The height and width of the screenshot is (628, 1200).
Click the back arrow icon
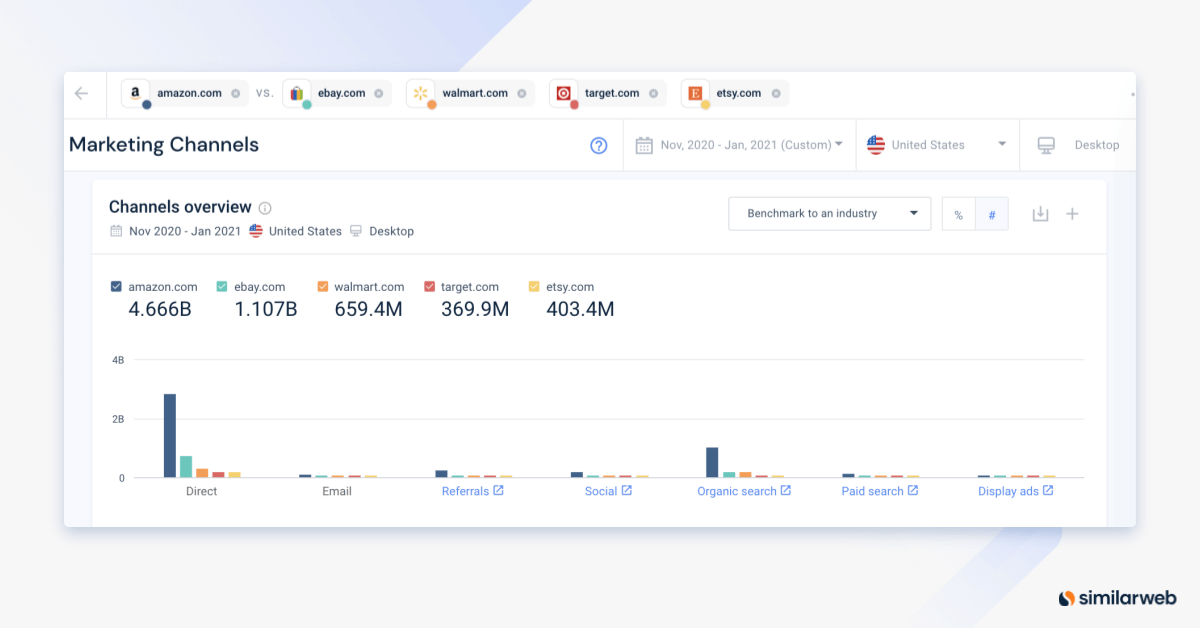point(81,93)
